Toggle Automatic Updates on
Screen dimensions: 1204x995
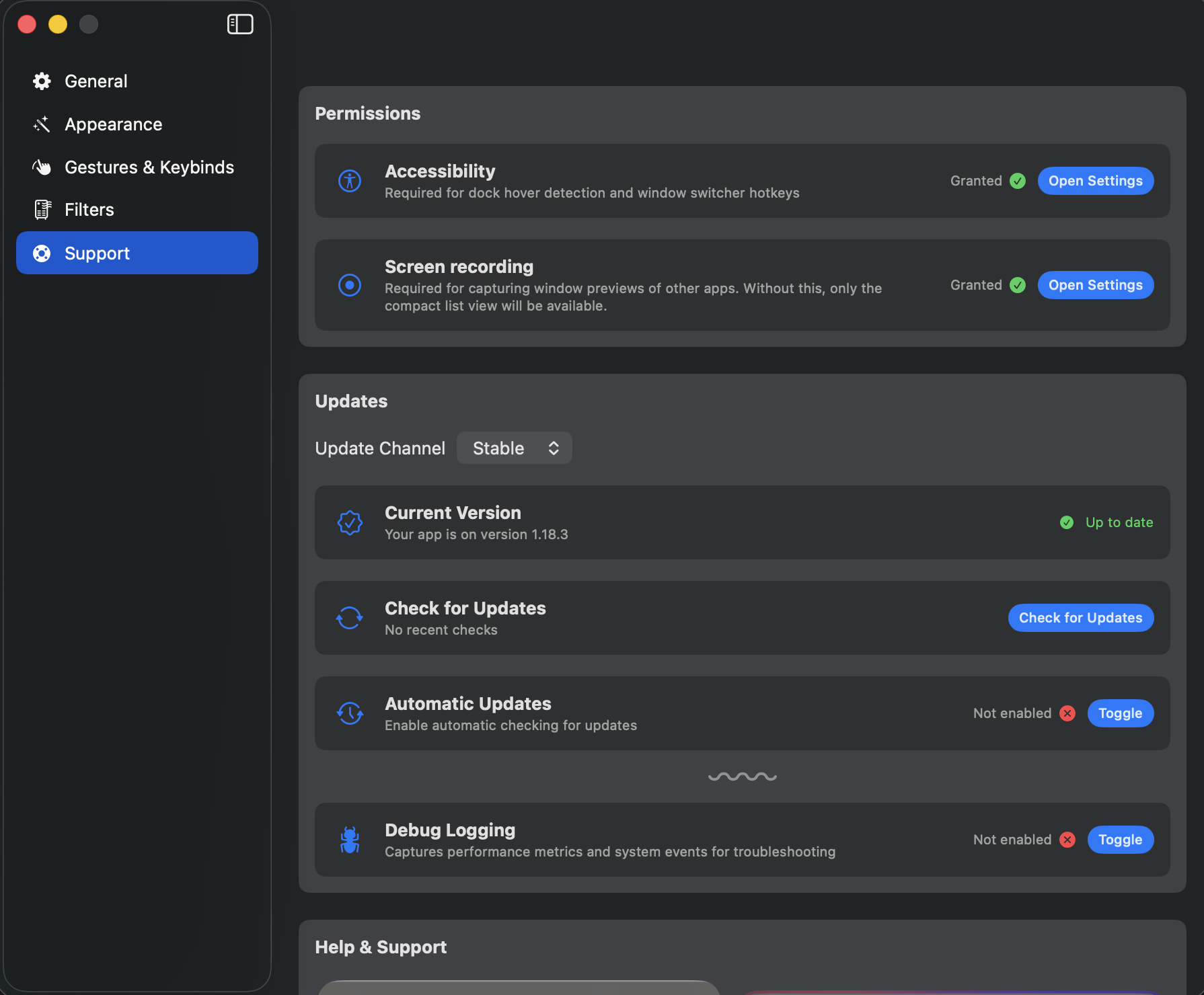1121,713
